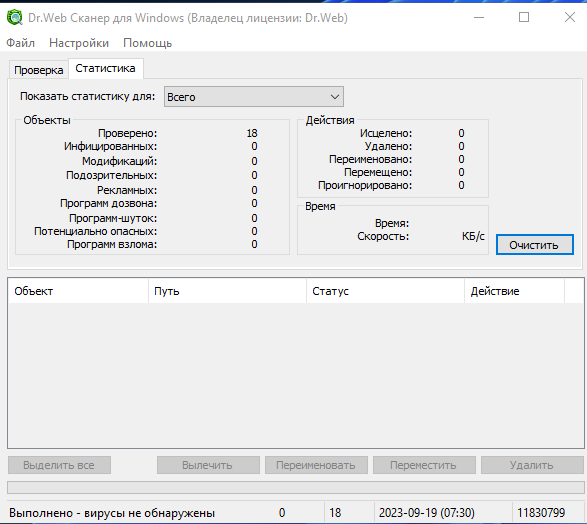Viewport: 587px width, 524px height.
Task: Click the Удалено: label
Action: click(x=388, y=146)
